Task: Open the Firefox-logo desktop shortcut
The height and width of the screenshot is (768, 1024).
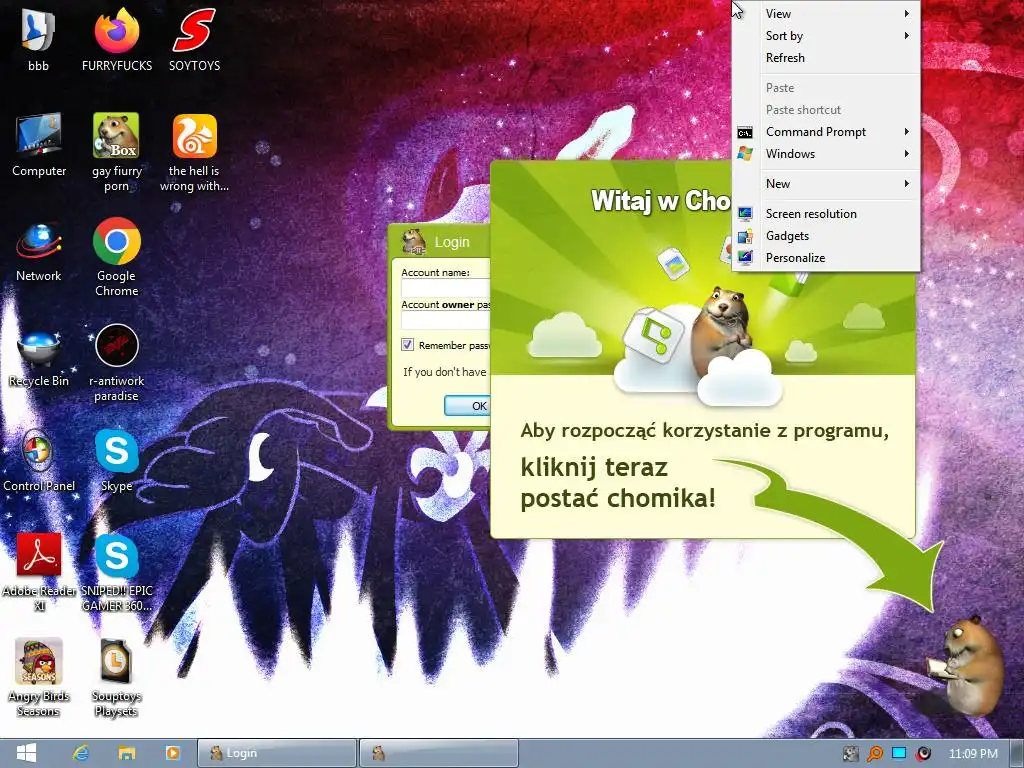Action: point(117,39)
